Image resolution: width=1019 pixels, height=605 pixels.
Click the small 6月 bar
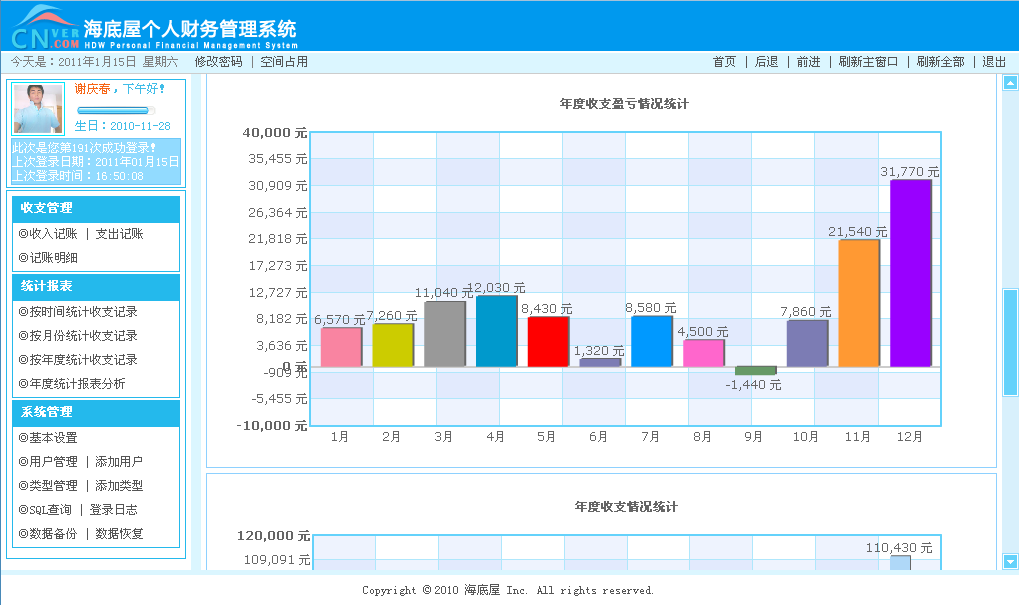(x=600, y=363)
